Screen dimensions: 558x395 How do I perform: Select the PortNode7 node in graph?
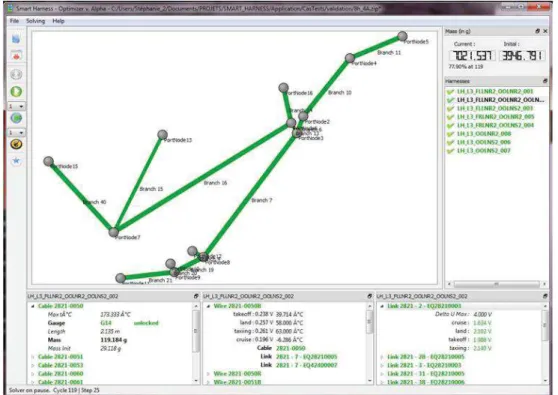tap(114, 232)
